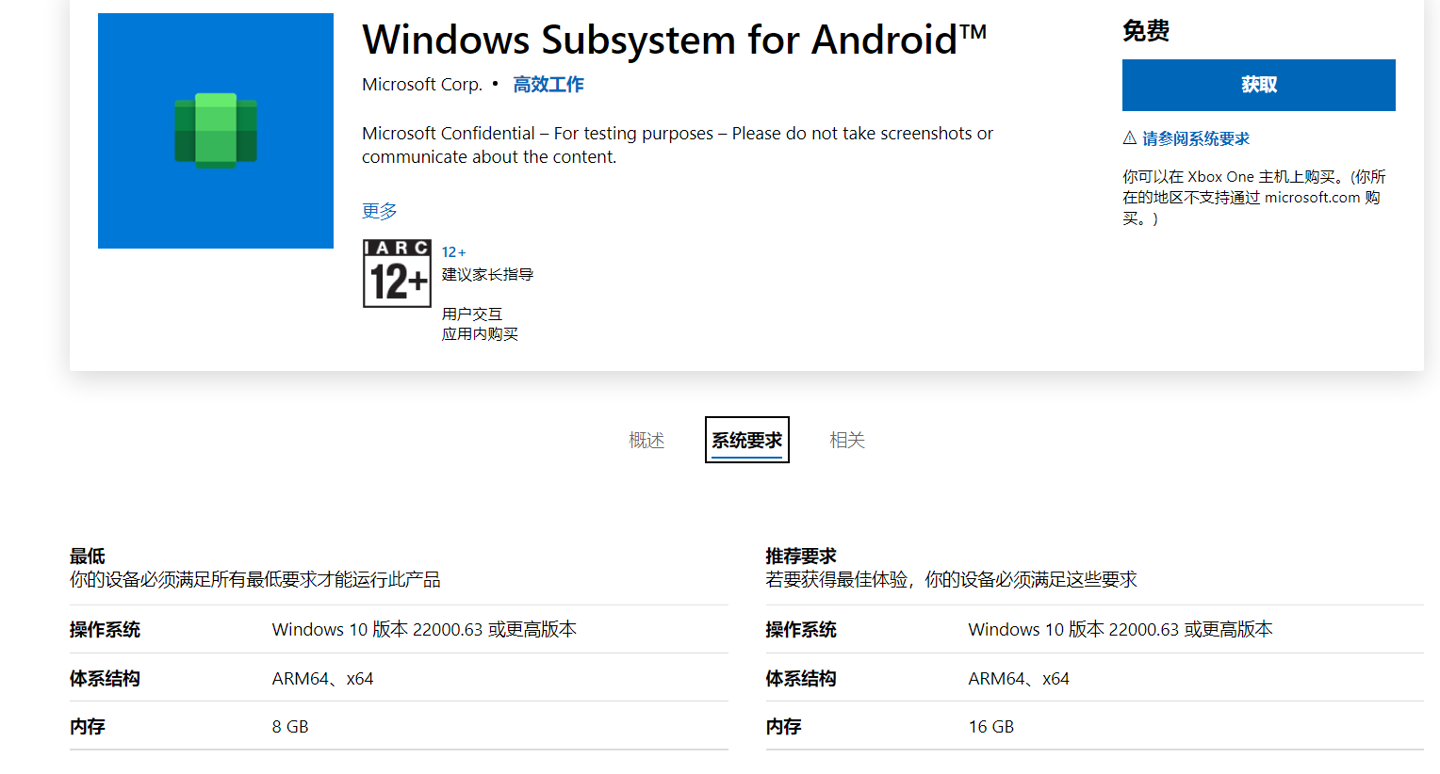Click the 若要获得最佳体验 description
This screenshot has width=1440, height=774.
point(951,580)
